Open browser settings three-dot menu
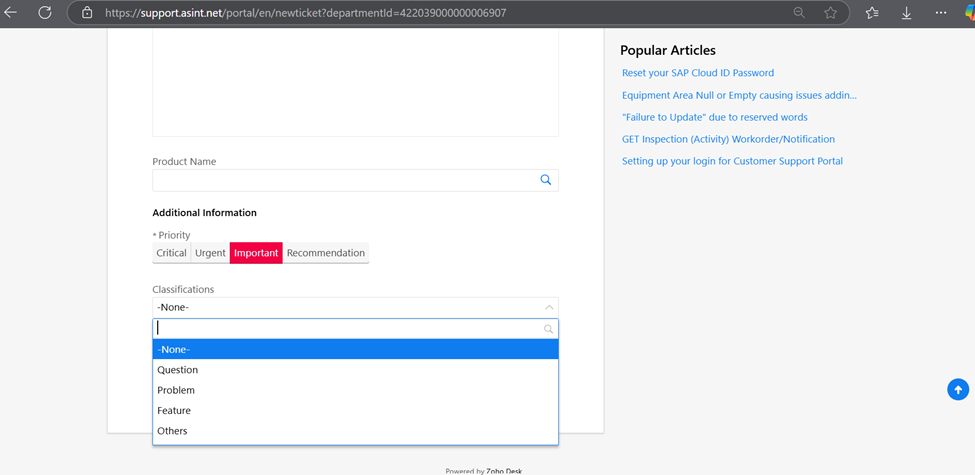975x475 pixels. 941,13
